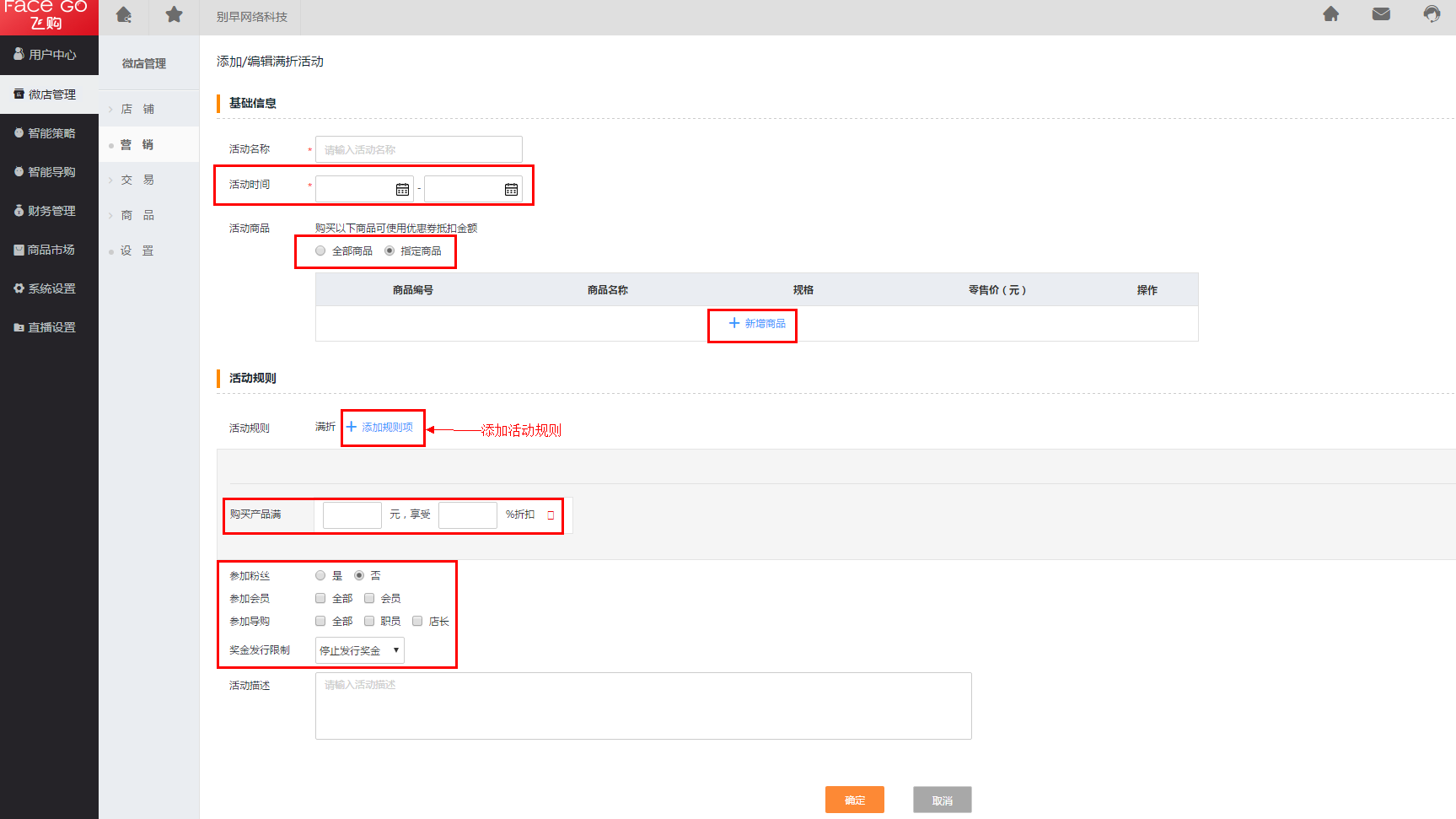Screen dimensions: 1456x819
Task: Open end date calendar picker
Action: coord(511,190)
